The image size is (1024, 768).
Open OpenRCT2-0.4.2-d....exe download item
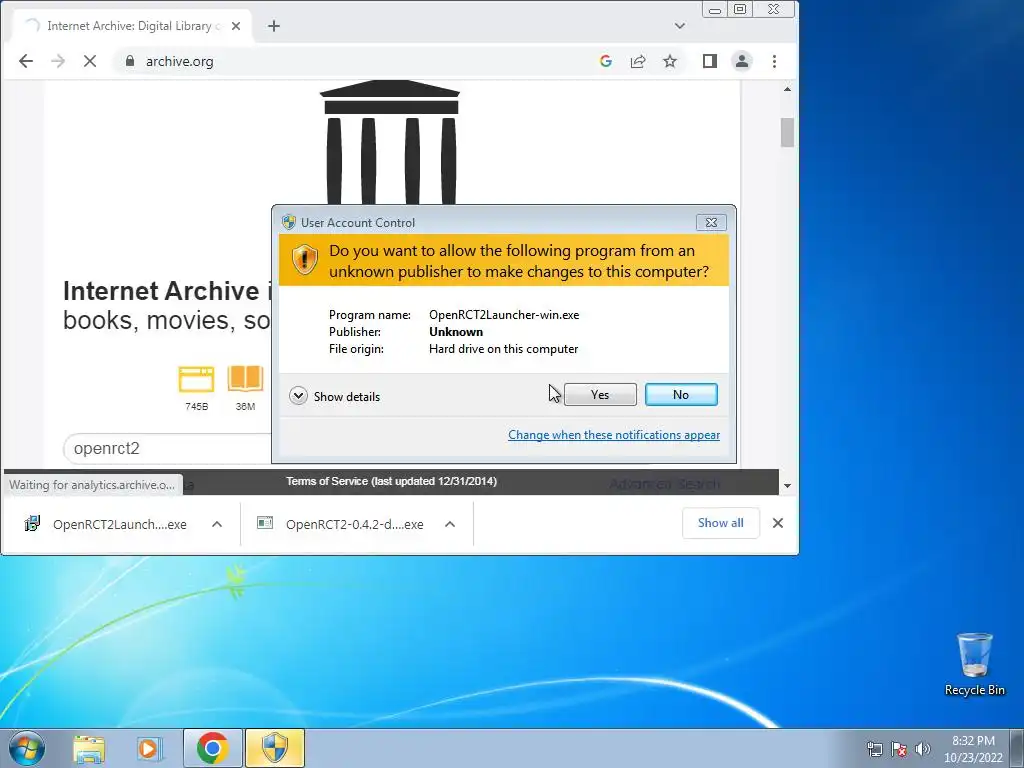(x=341, y=524)
